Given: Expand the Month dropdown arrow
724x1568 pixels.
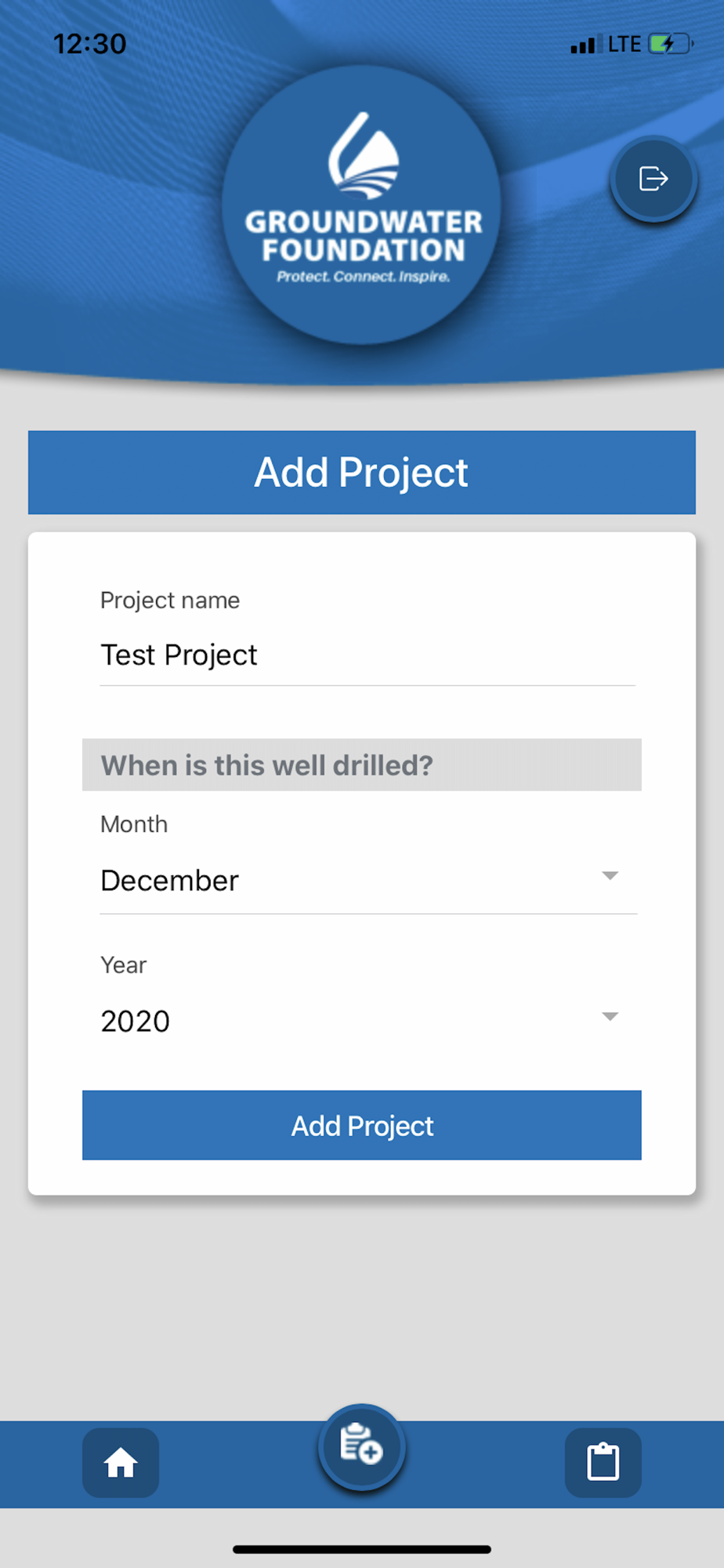Looking at the screenshot, I should pos(610,876).
